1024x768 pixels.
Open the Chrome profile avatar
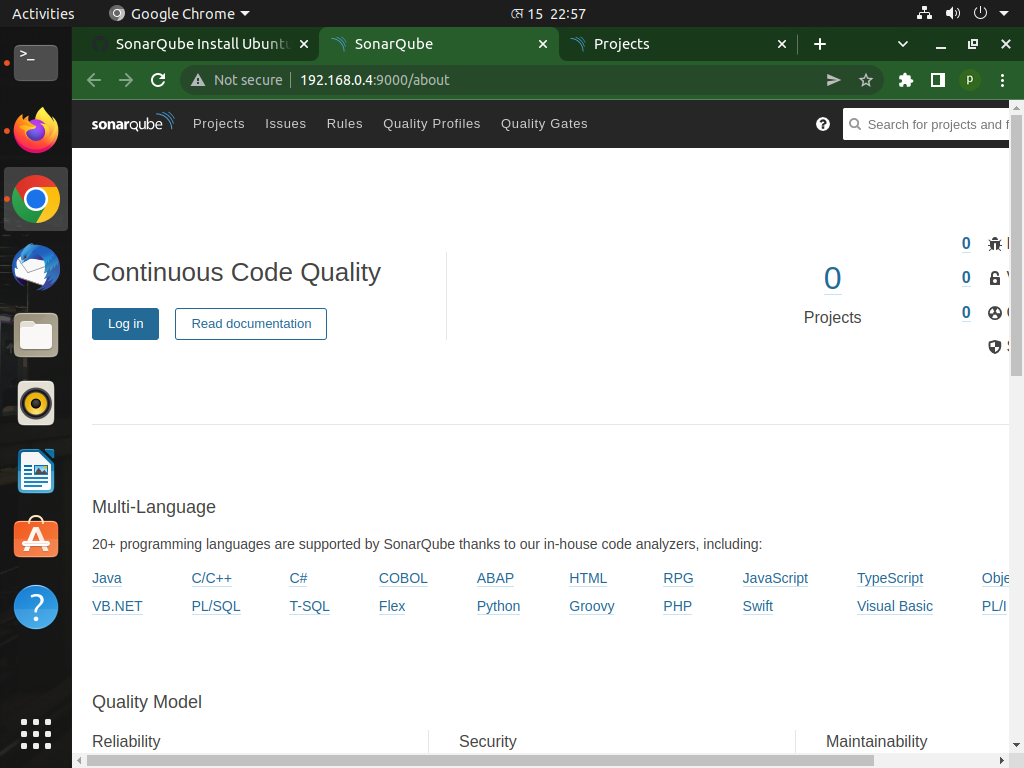point(969,80)
